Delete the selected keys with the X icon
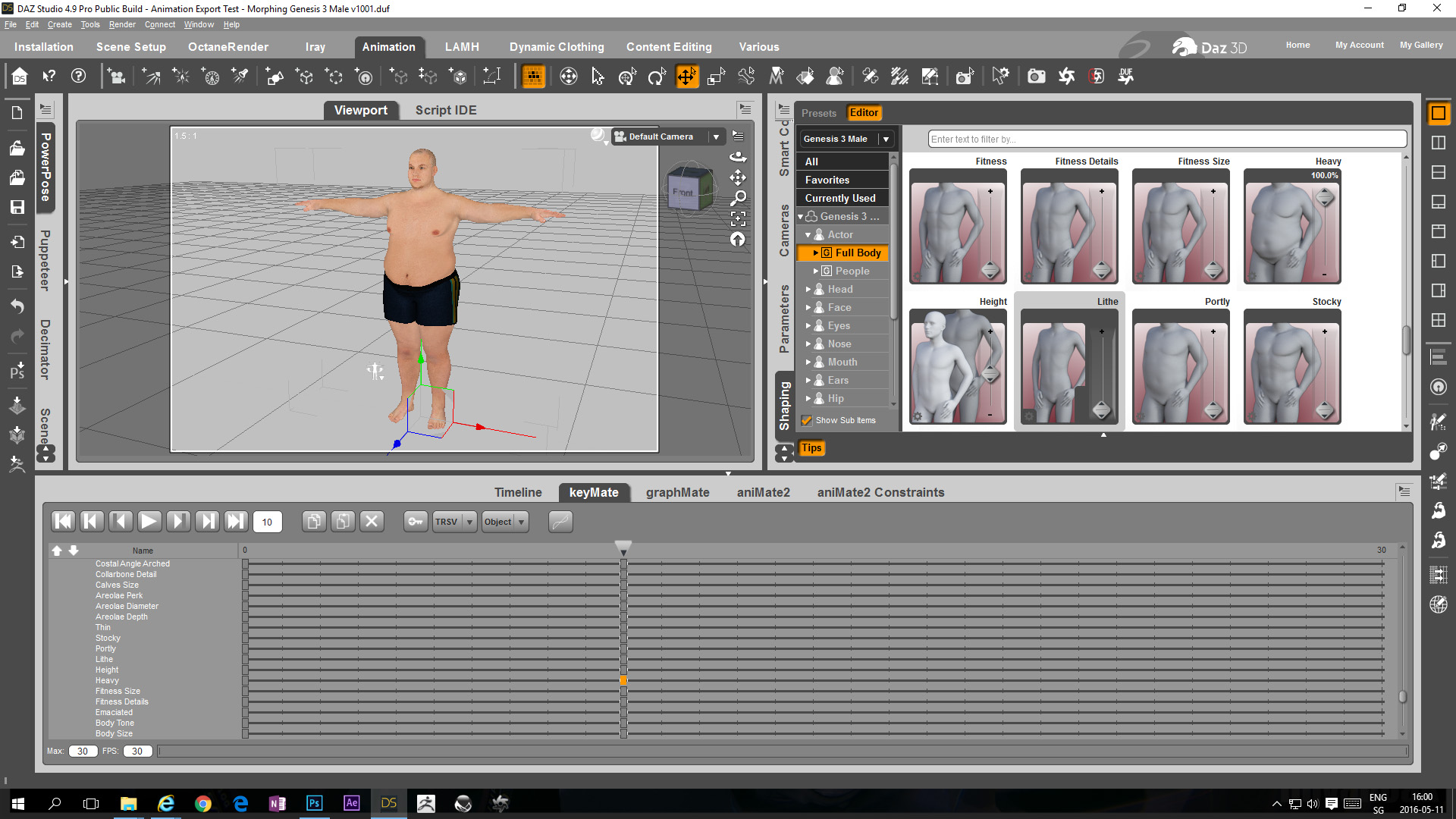Image resolution: width=1456 pixels, height=819 pixels. click(372, 522)
